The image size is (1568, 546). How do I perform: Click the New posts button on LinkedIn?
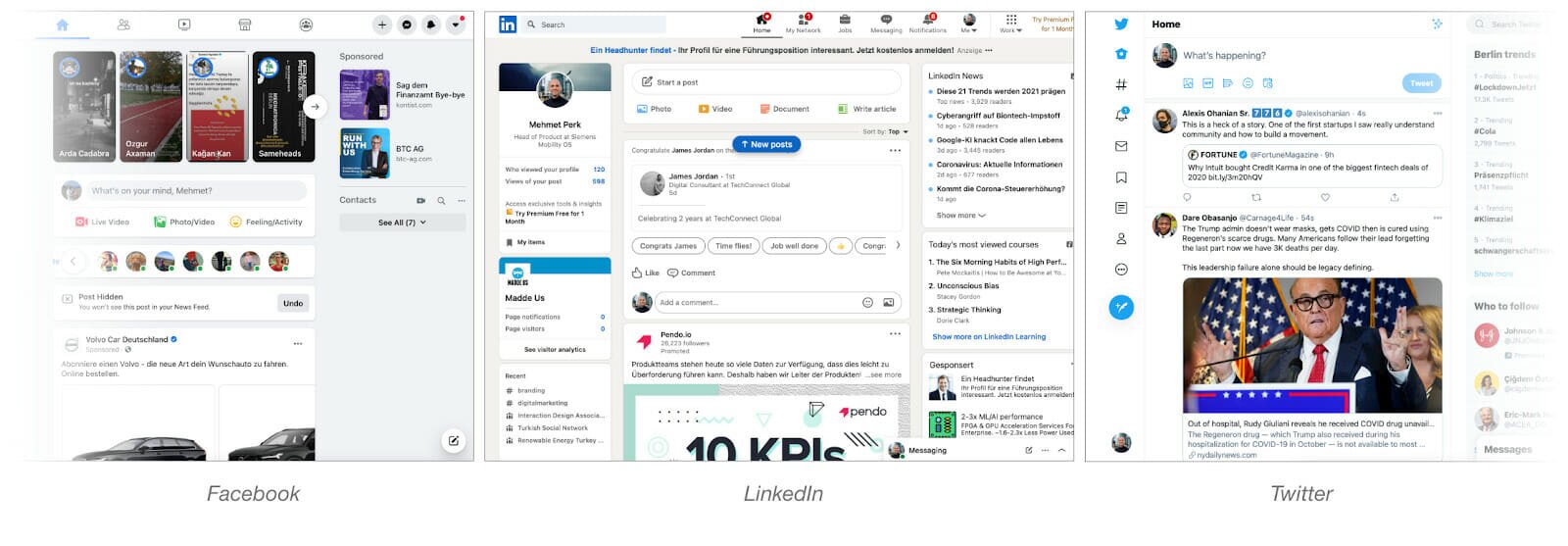(765, 144)
